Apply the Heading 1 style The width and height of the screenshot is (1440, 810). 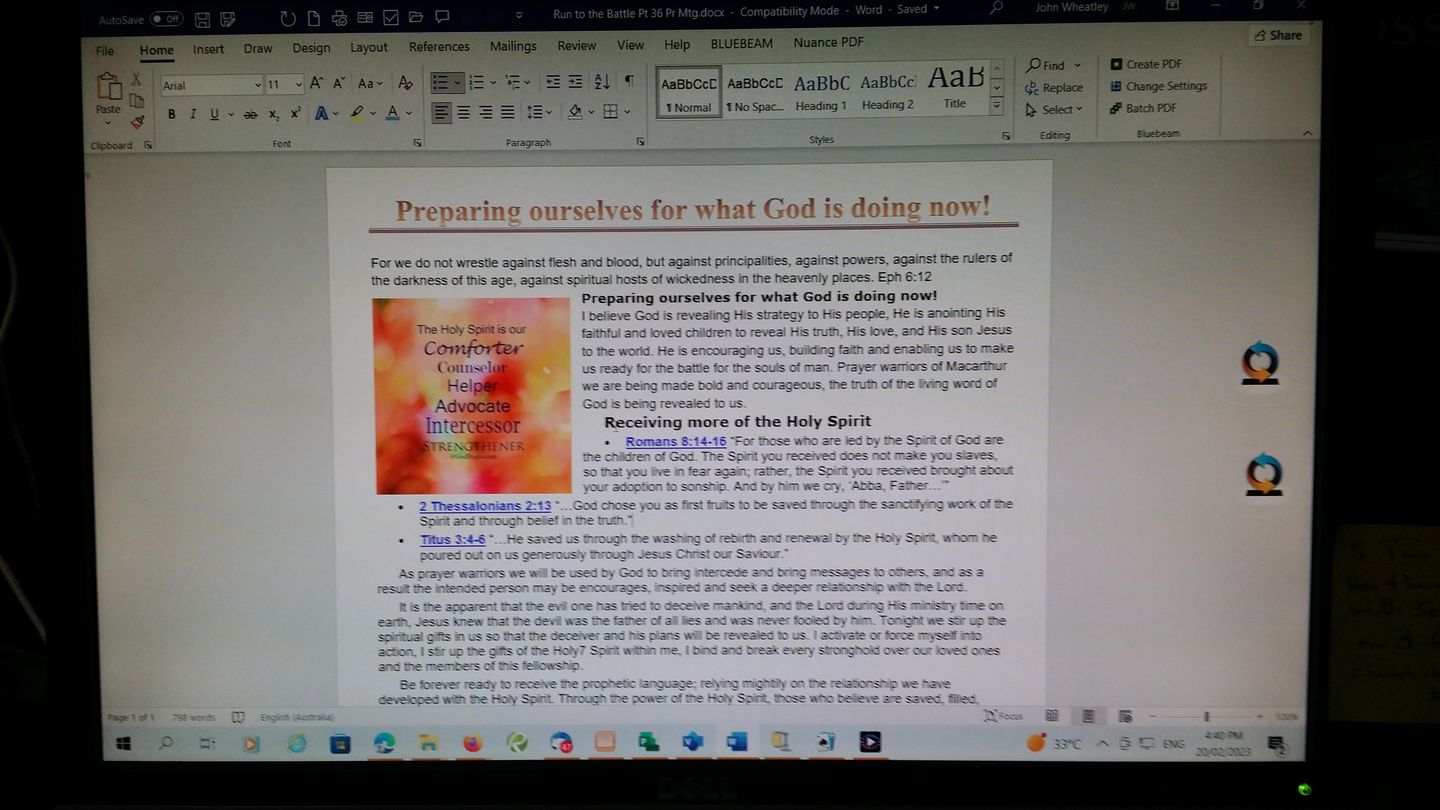821,92
